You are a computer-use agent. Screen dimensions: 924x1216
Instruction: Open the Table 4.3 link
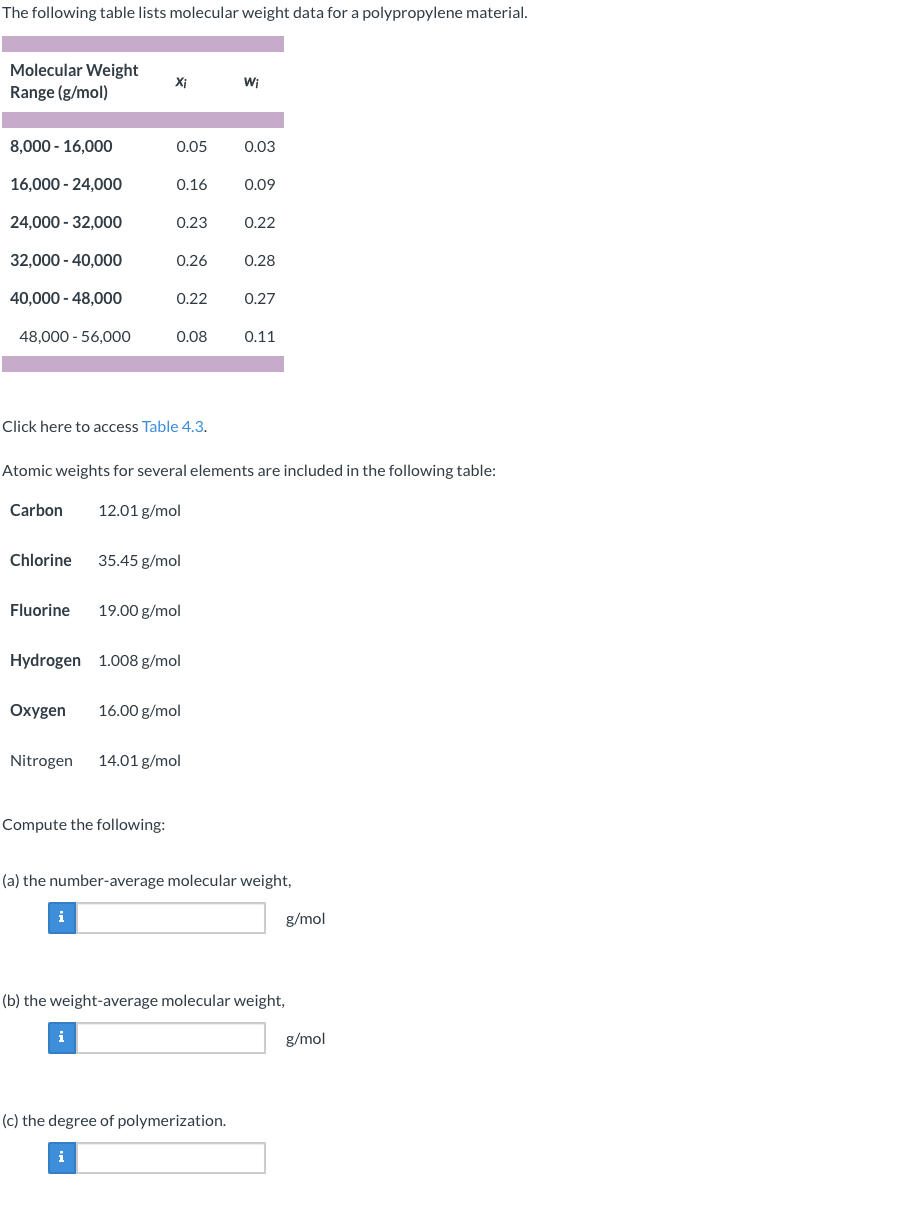tap(171, 426)
